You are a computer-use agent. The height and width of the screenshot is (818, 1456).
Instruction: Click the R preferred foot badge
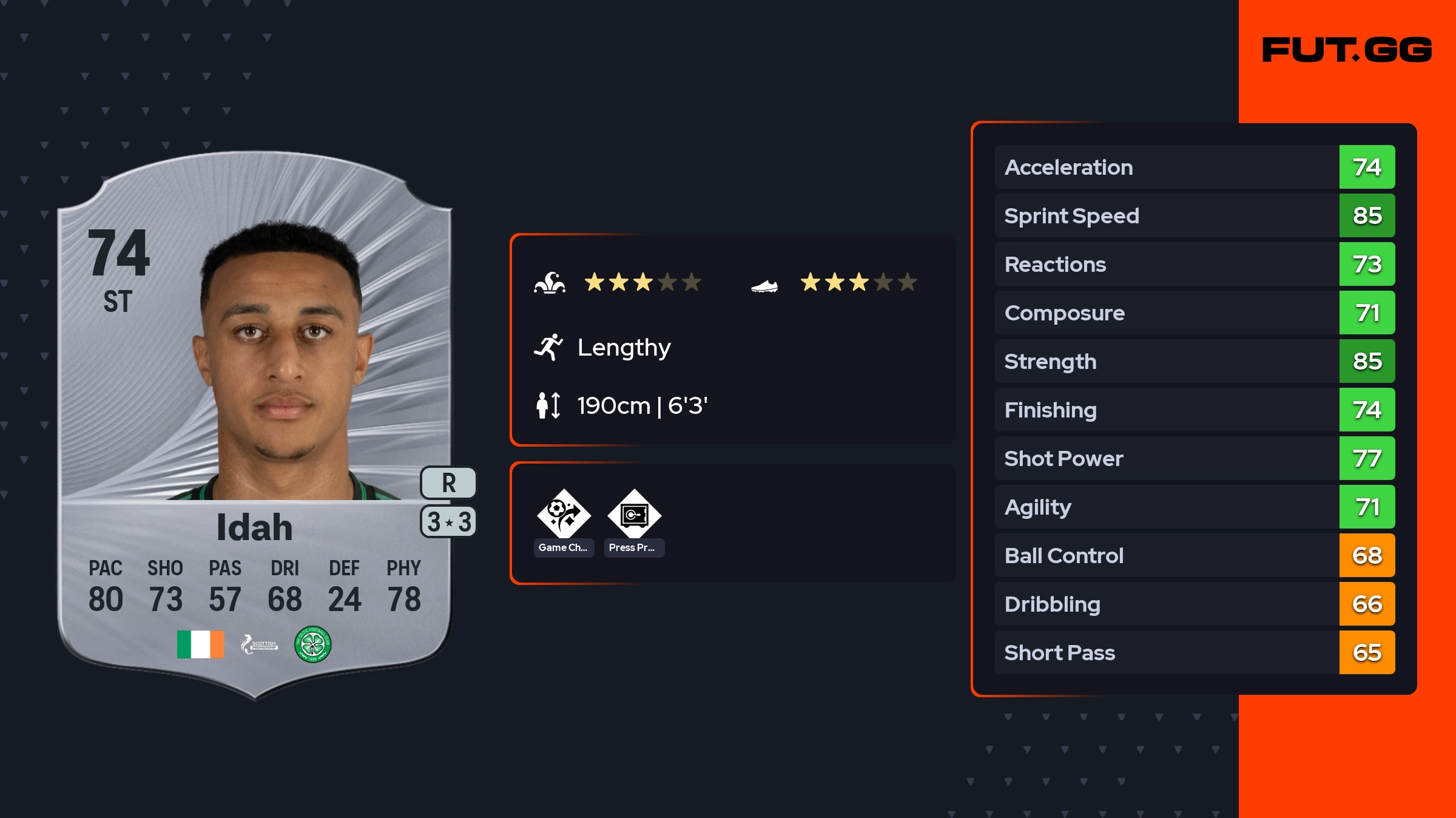click(448, 483)
